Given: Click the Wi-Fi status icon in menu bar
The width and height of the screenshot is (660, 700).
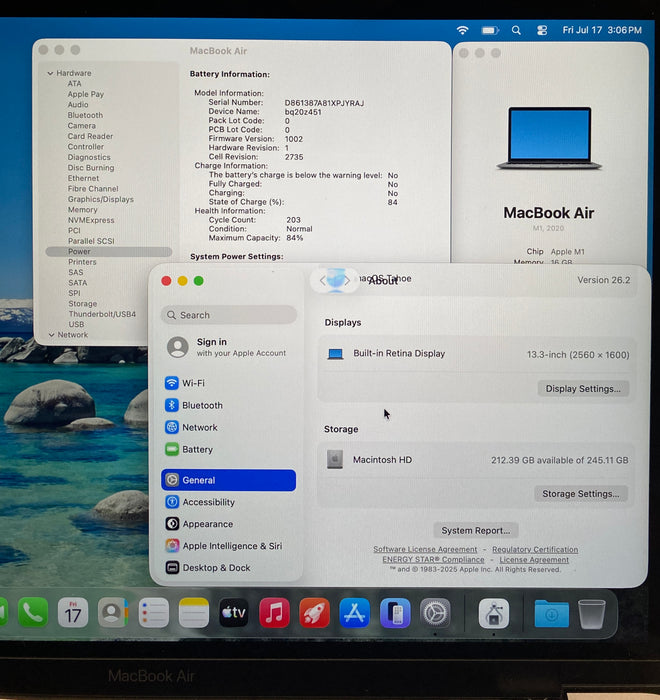Looking at the screenshot, I should 462,30.
